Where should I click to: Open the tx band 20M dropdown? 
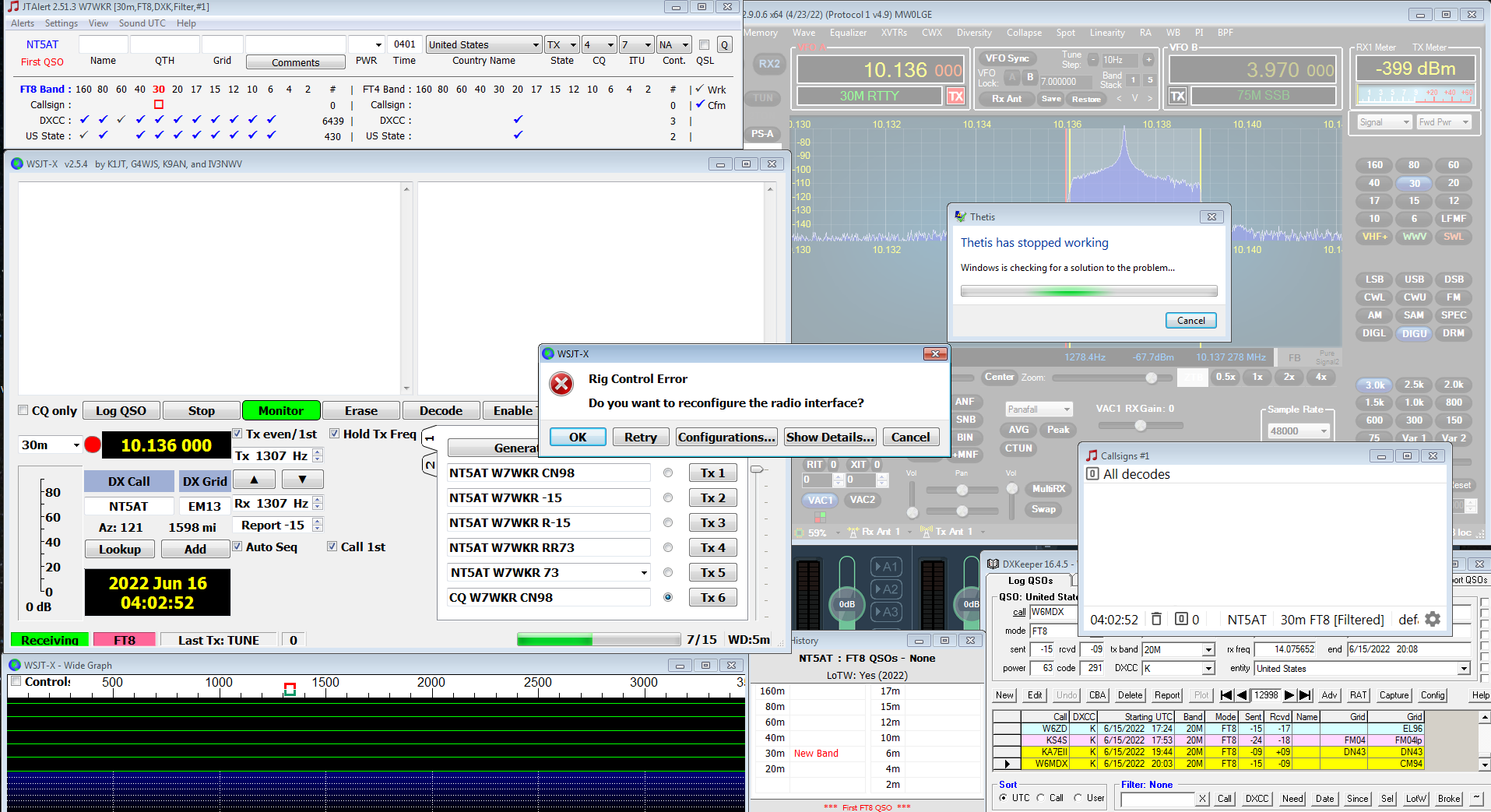pos(1208,649)
